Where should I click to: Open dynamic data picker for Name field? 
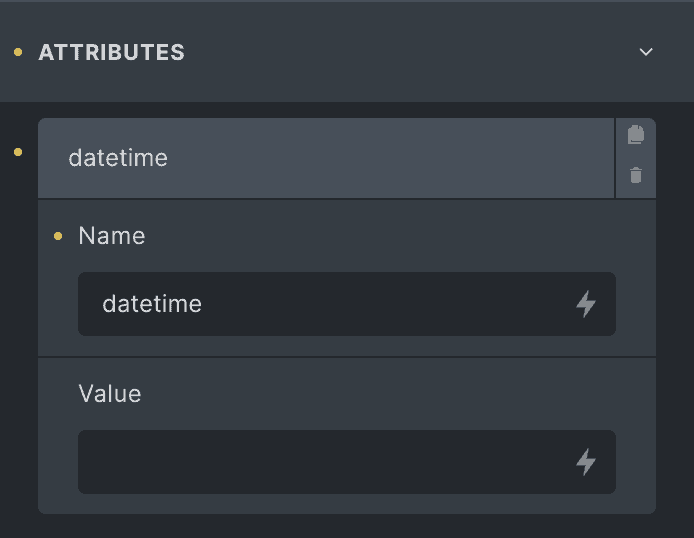coord(586,304)
